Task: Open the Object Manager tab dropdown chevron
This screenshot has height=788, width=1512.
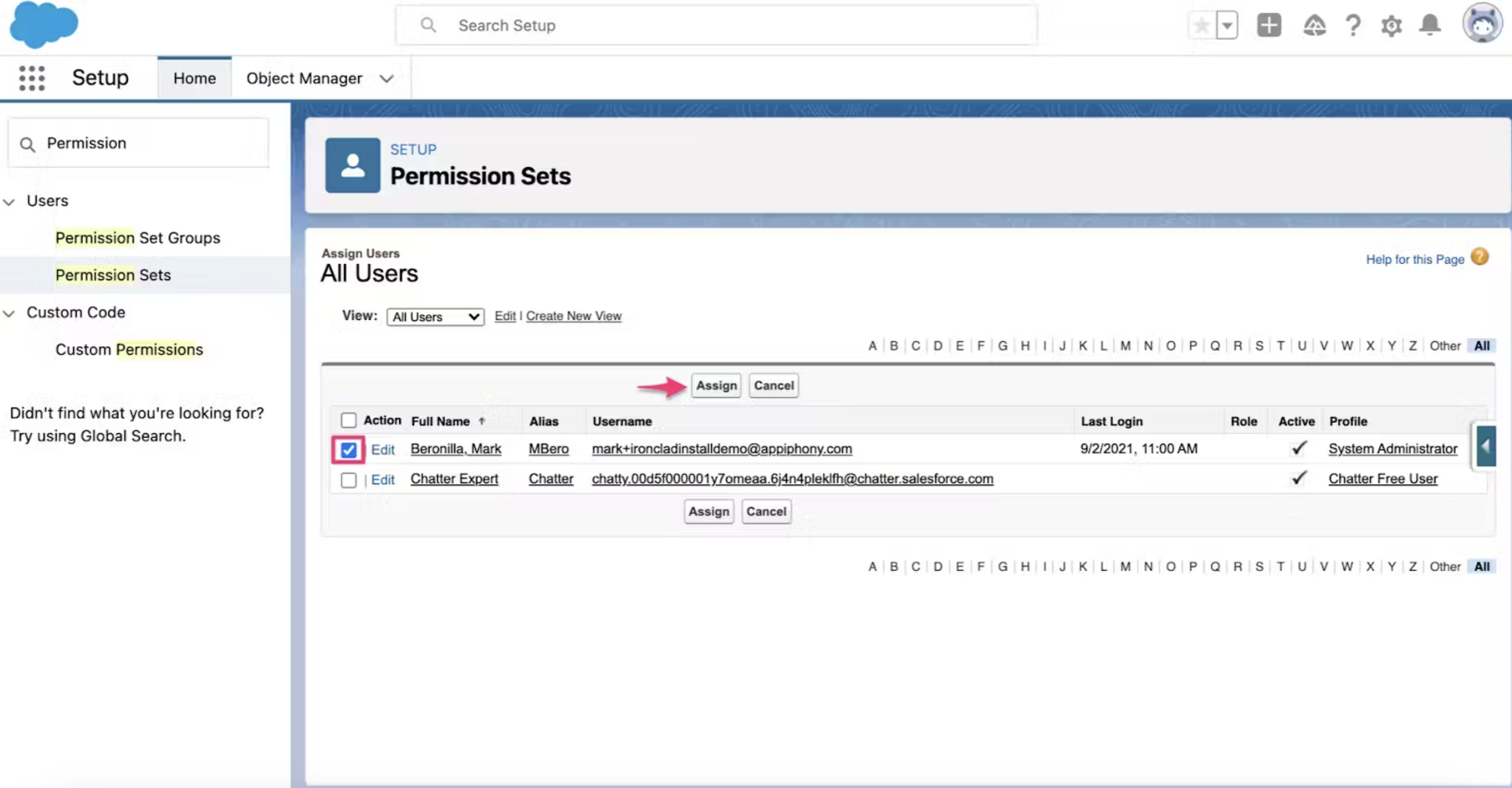Action: (386, 78)
